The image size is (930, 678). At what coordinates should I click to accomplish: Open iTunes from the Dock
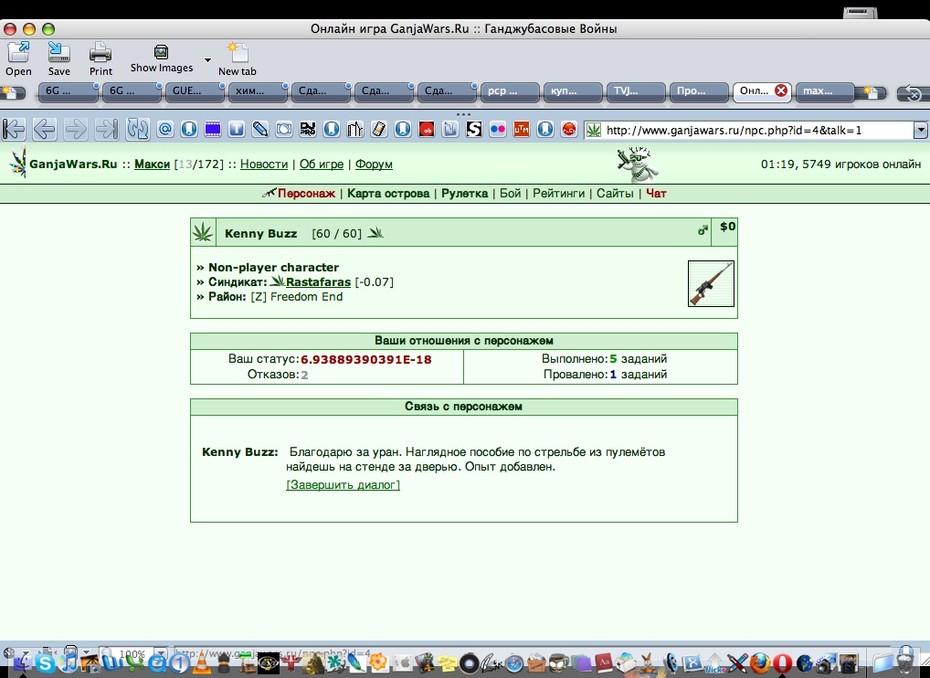(x=69, y=663)
